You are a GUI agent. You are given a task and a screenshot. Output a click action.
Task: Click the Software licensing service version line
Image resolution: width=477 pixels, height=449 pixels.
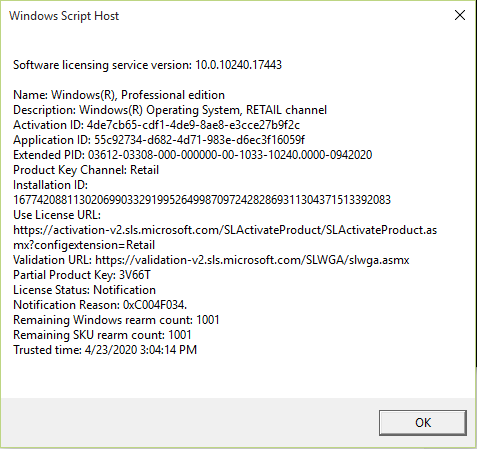(x=147, y=65)
